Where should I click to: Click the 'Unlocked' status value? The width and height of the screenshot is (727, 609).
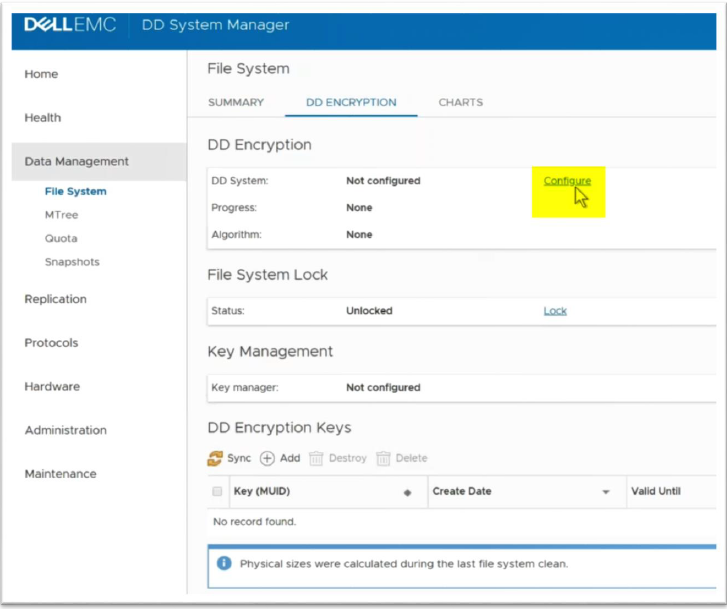pos(369,311)
